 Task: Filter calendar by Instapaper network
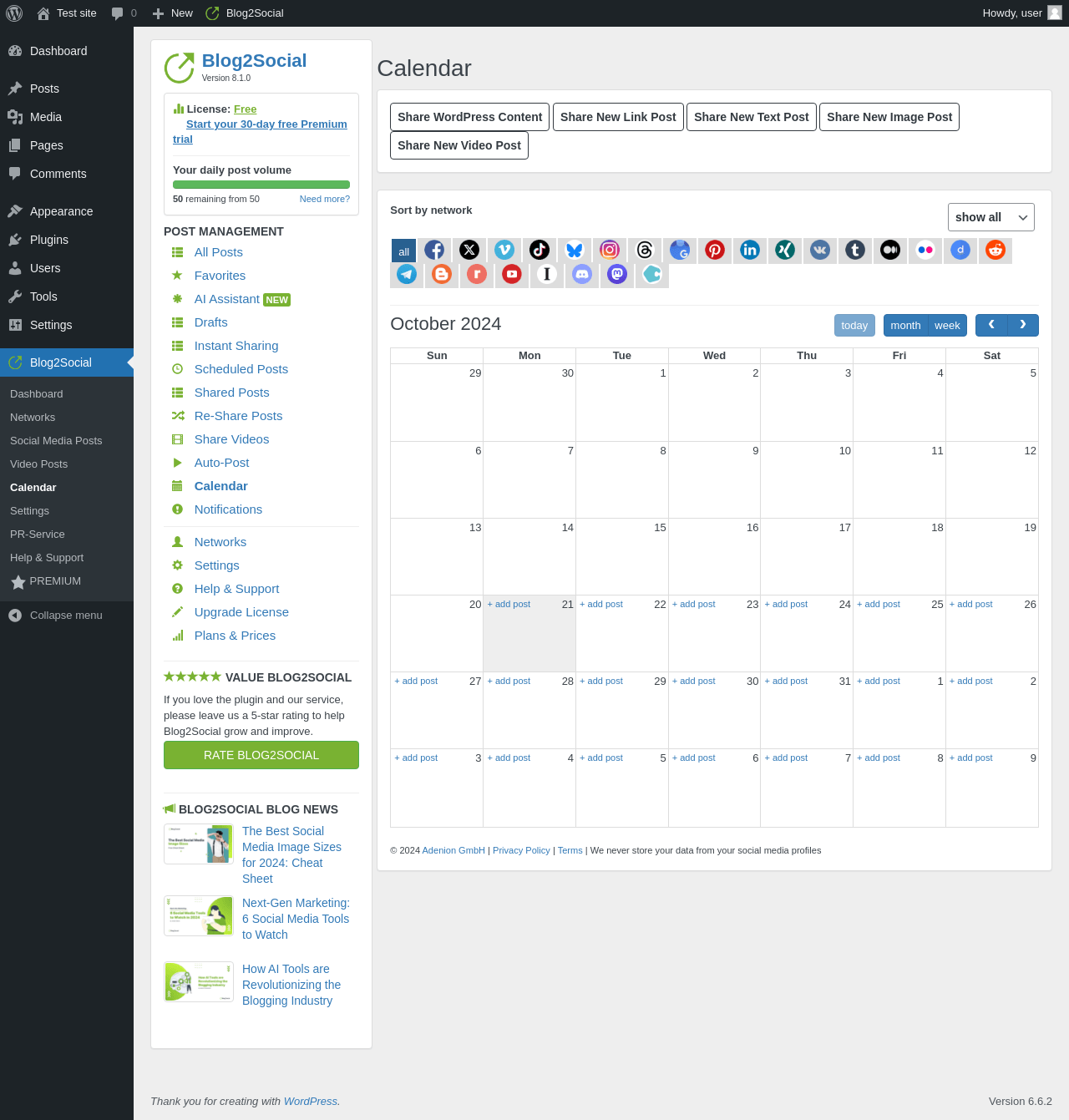pyautogui.click(x=547, y=274)
